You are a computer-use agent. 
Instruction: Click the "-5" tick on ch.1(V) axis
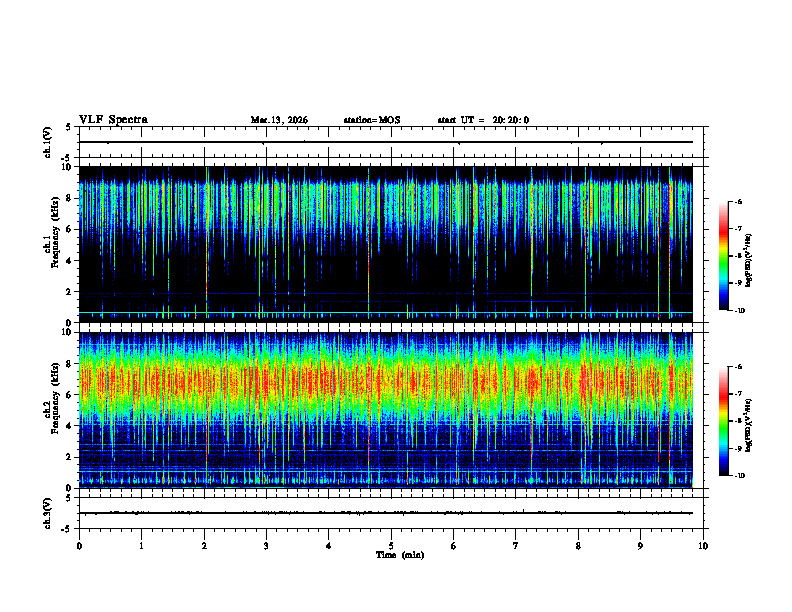[66, 158]
